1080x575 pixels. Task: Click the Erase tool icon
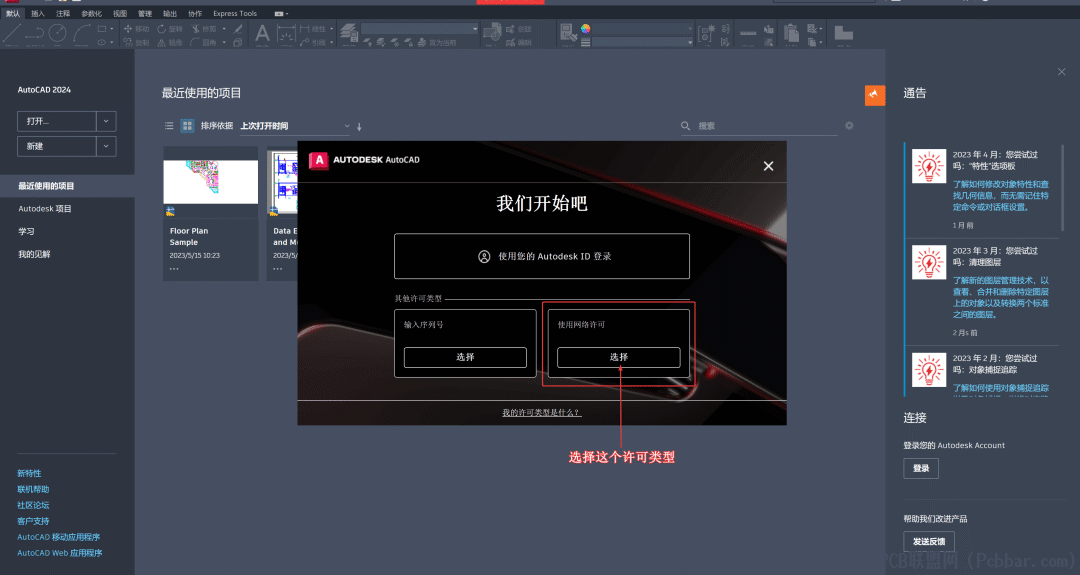coord(238,29)
